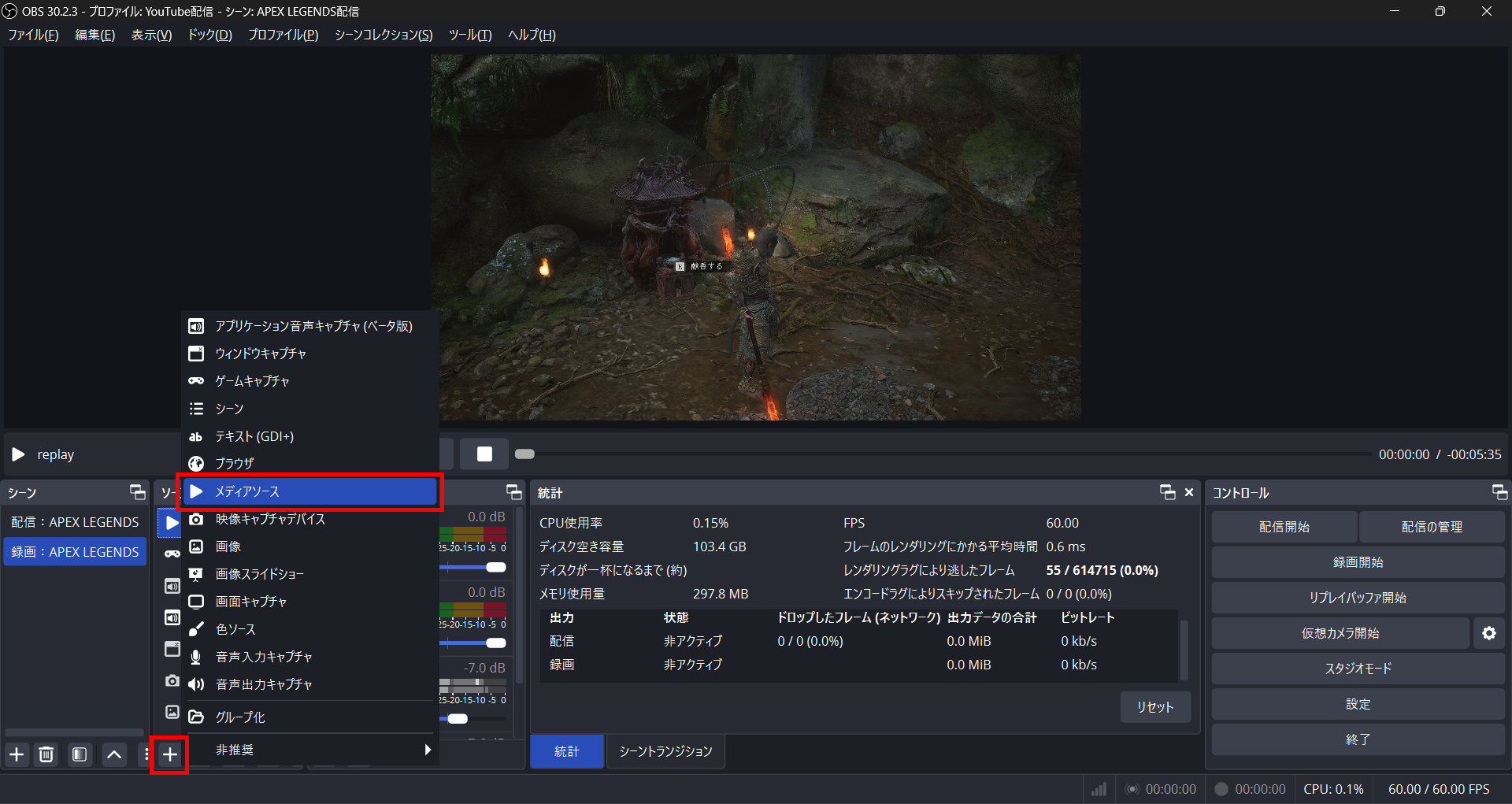Pop out the 統計 dock

pyautogui.click(x=1168, y=493)
